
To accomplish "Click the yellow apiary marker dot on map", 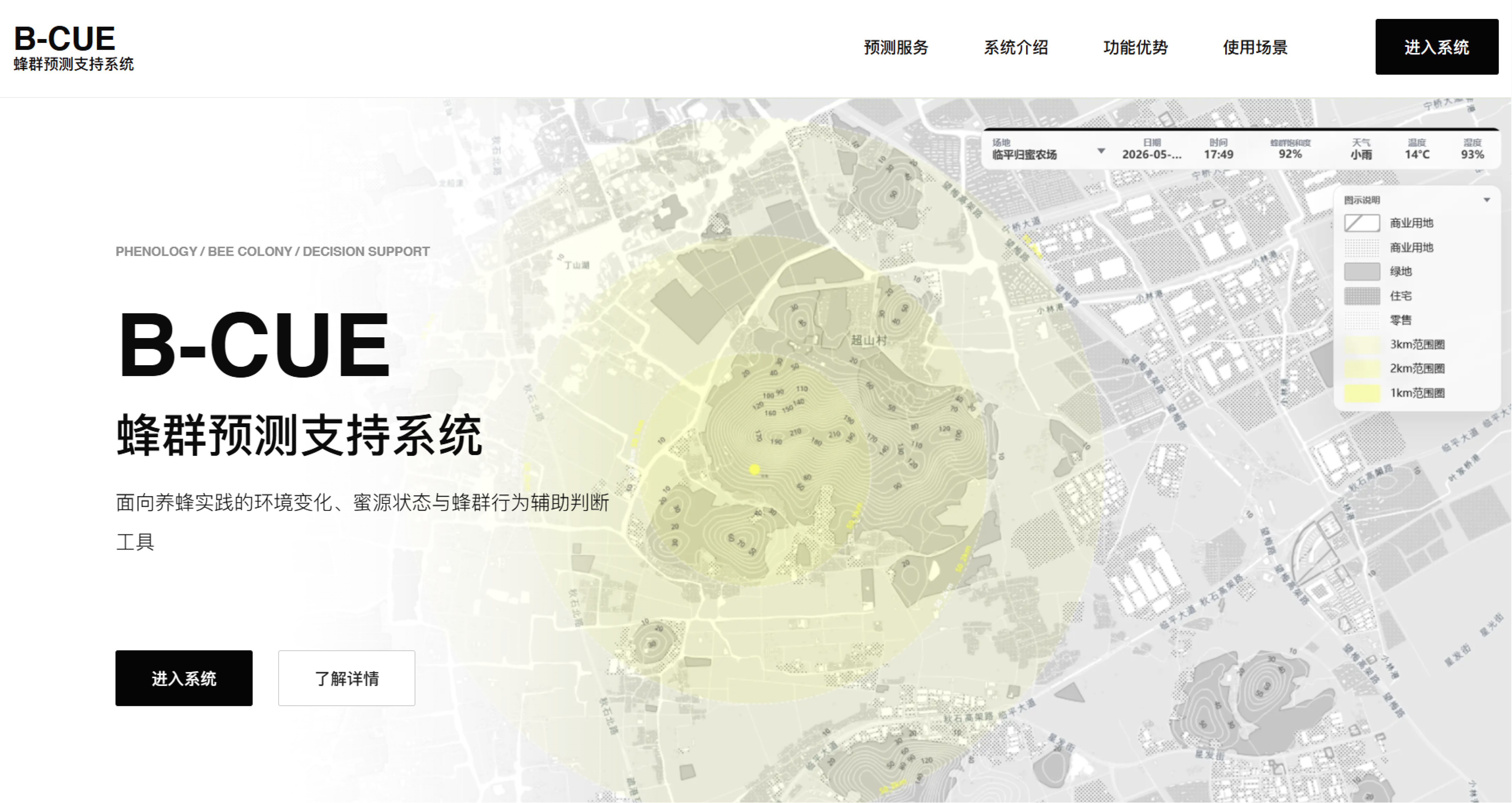I will (x=755, y=469).
